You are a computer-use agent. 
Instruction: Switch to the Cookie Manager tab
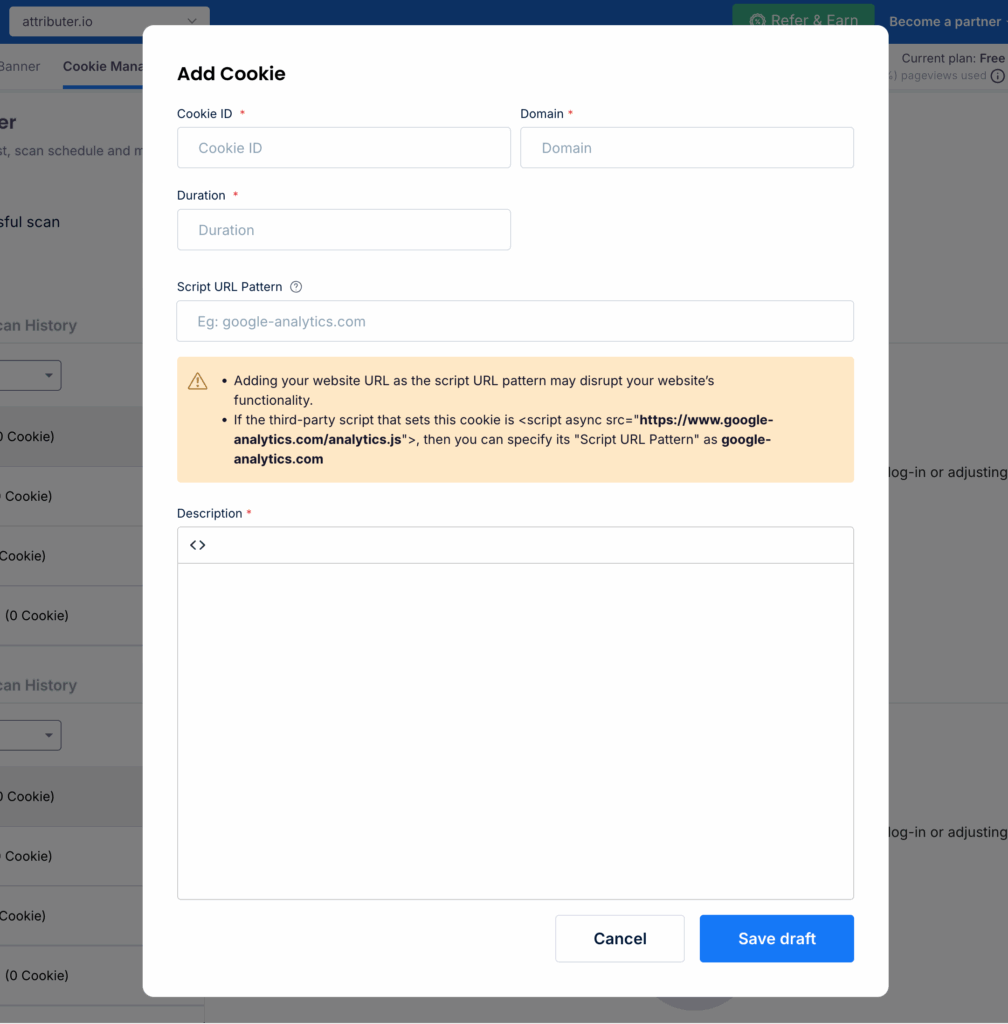(102, 67)
